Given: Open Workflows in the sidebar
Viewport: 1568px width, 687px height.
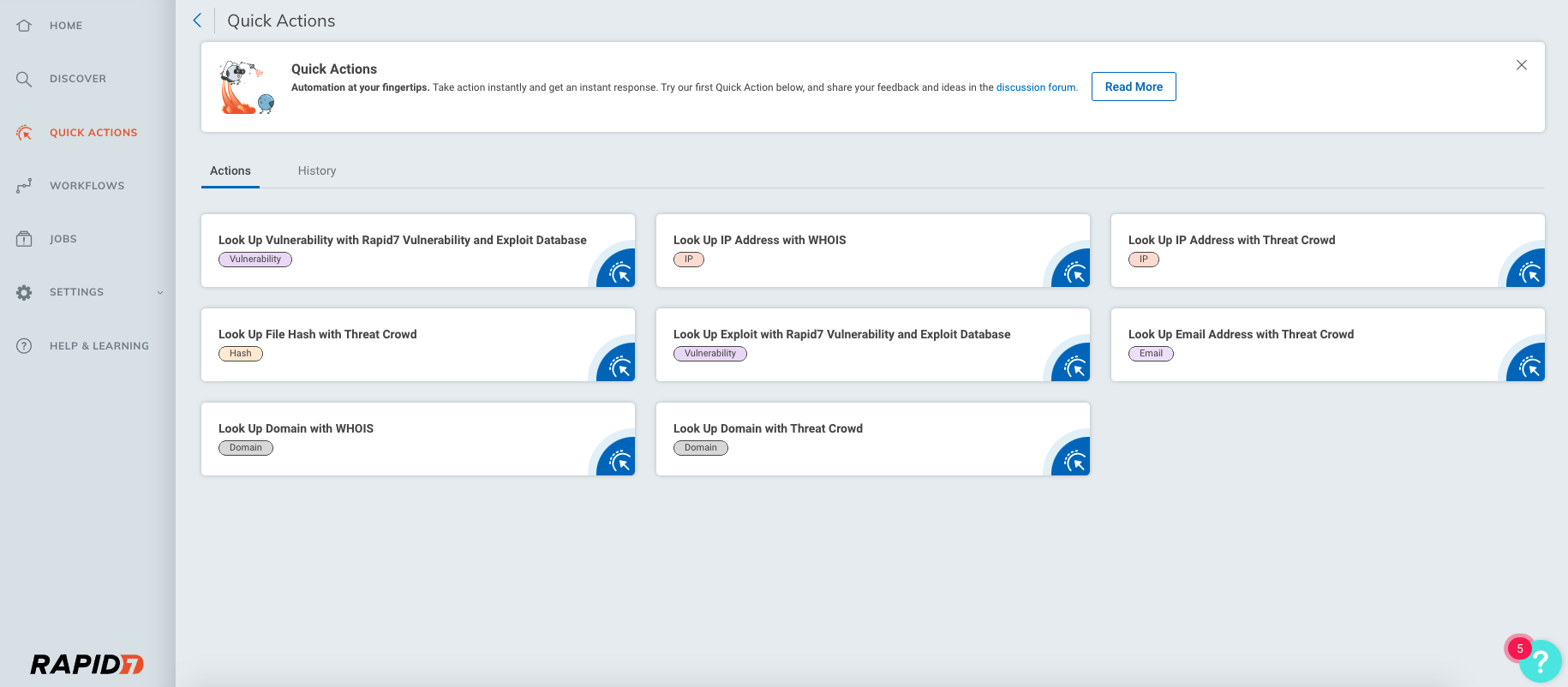Looking at the screenshot, I should 87,186.
